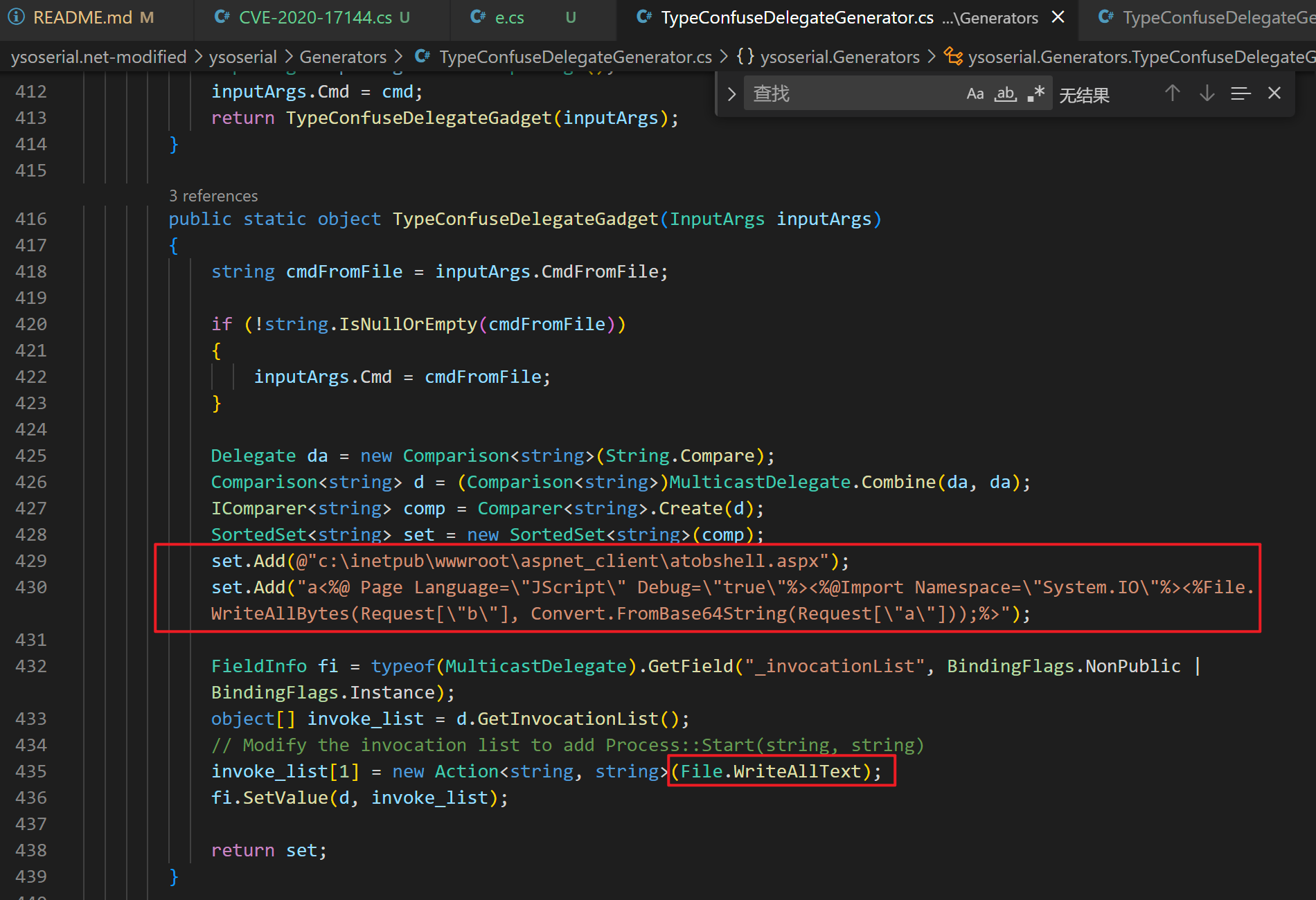Image resolution: width=1316 pixels, height=900 pixels.
Task: Click the C# icon on CVE-2020-17144.cs tab
Action: pos(222,17)
